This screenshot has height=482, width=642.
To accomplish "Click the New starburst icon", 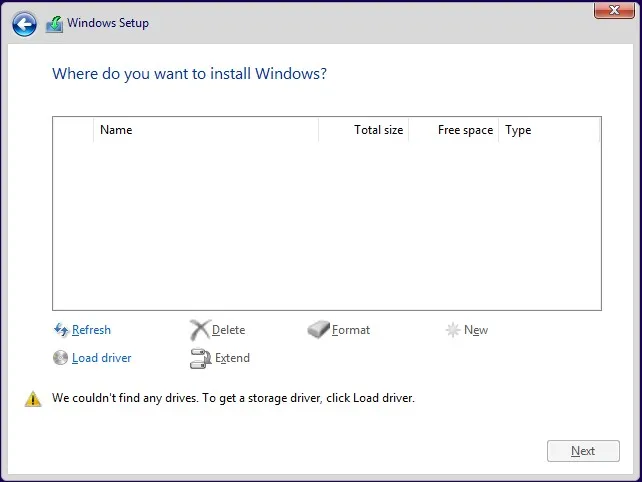I will coord(453,330).
